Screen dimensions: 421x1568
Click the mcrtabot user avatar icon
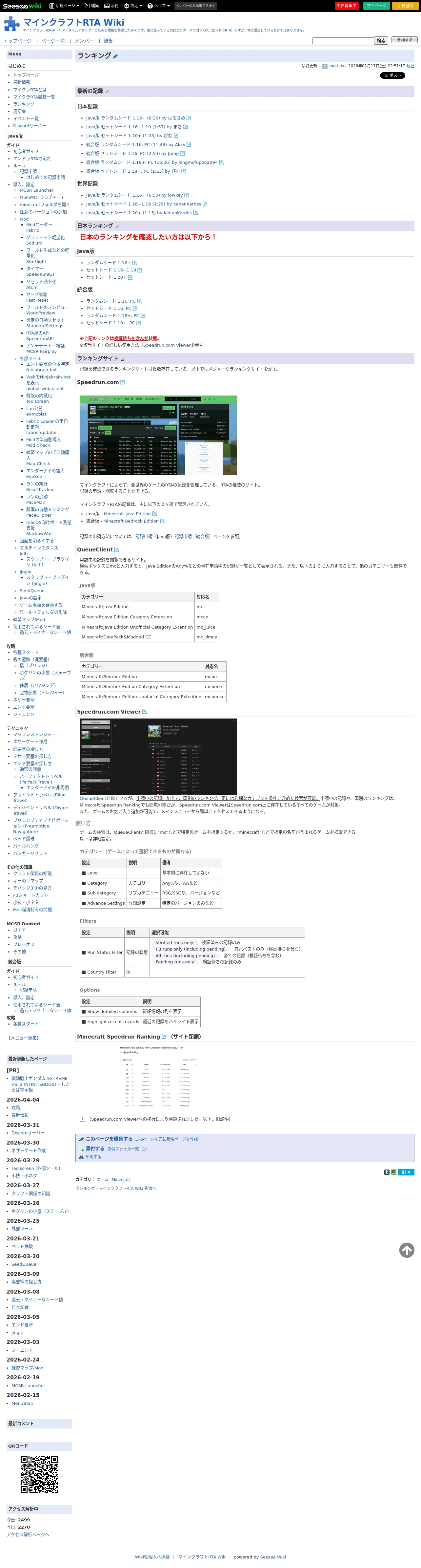point(325,66)
